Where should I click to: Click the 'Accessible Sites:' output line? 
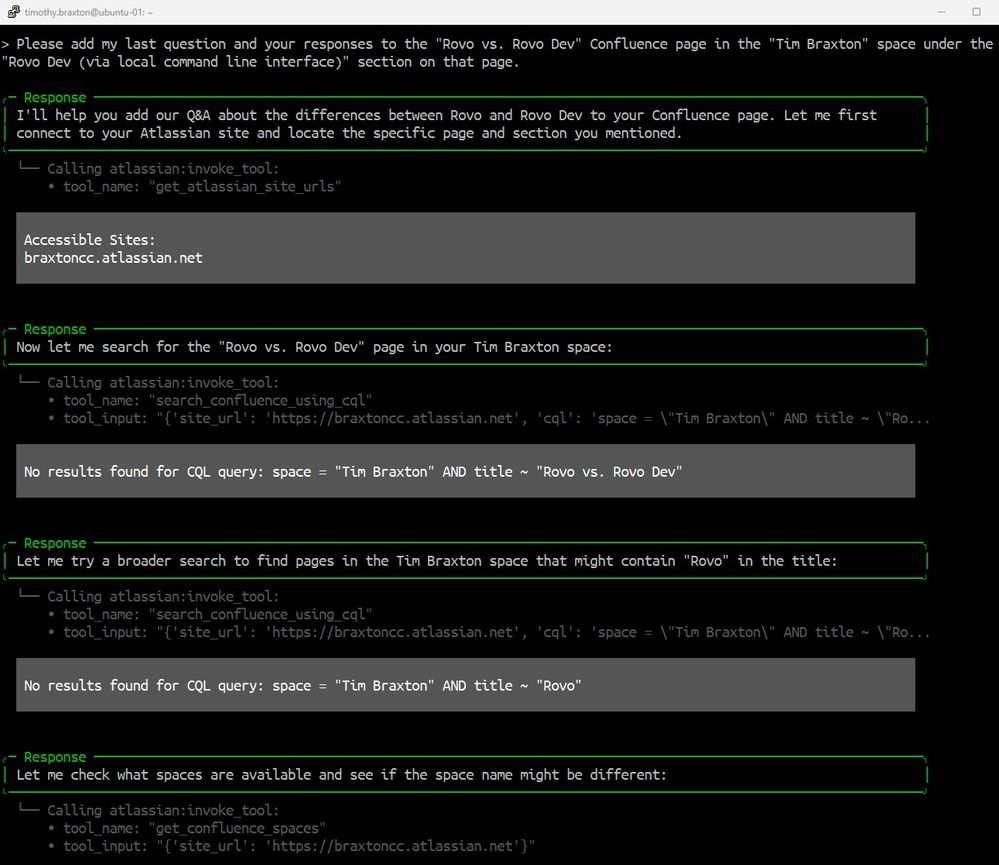(89, 240)
